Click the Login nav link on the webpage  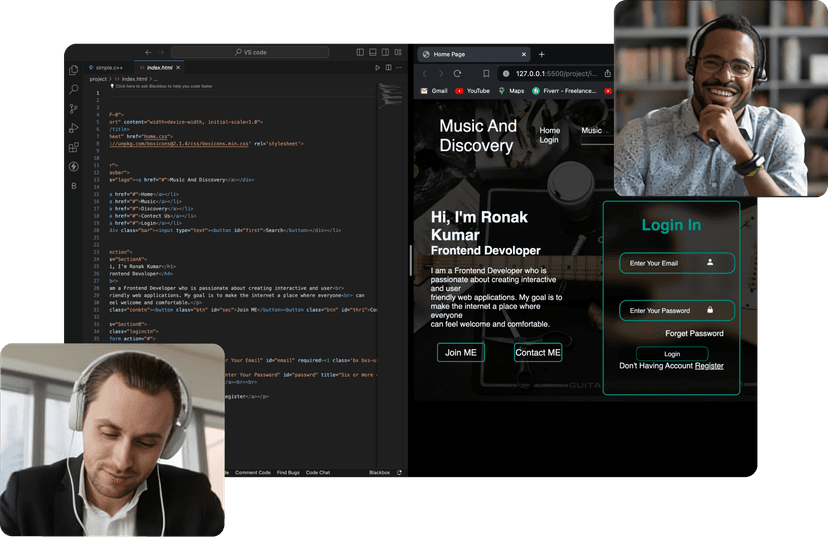[549, 140]
